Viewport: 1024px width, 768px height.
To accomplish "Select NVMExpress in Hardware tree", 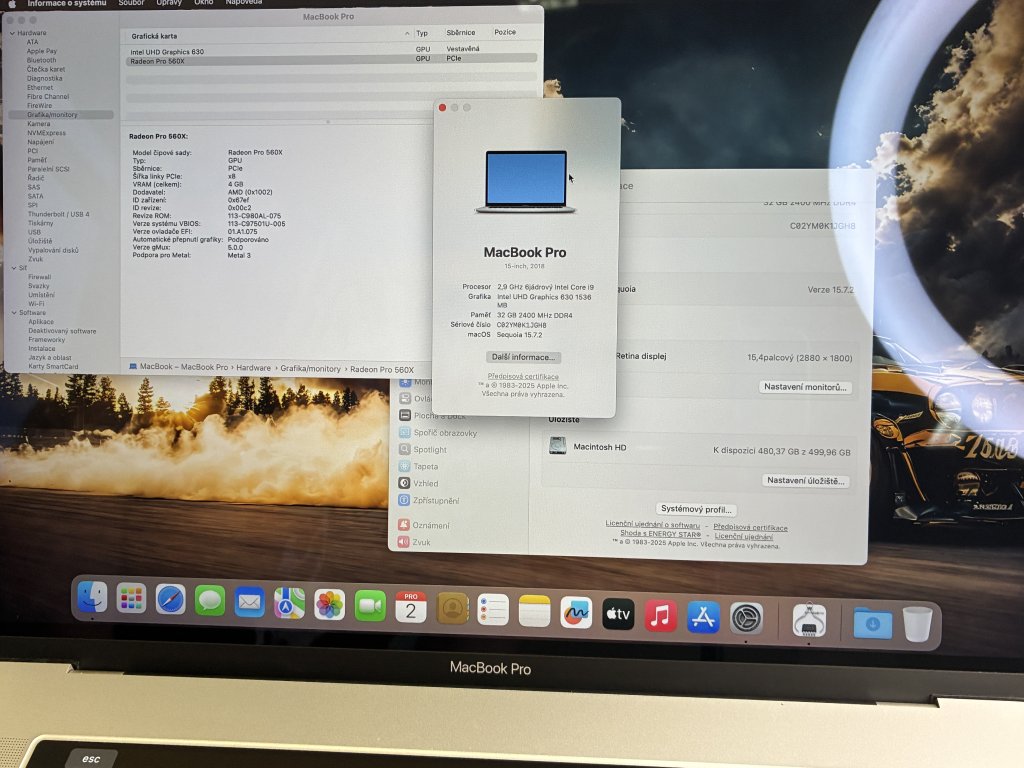I will [x=46, y=133].
